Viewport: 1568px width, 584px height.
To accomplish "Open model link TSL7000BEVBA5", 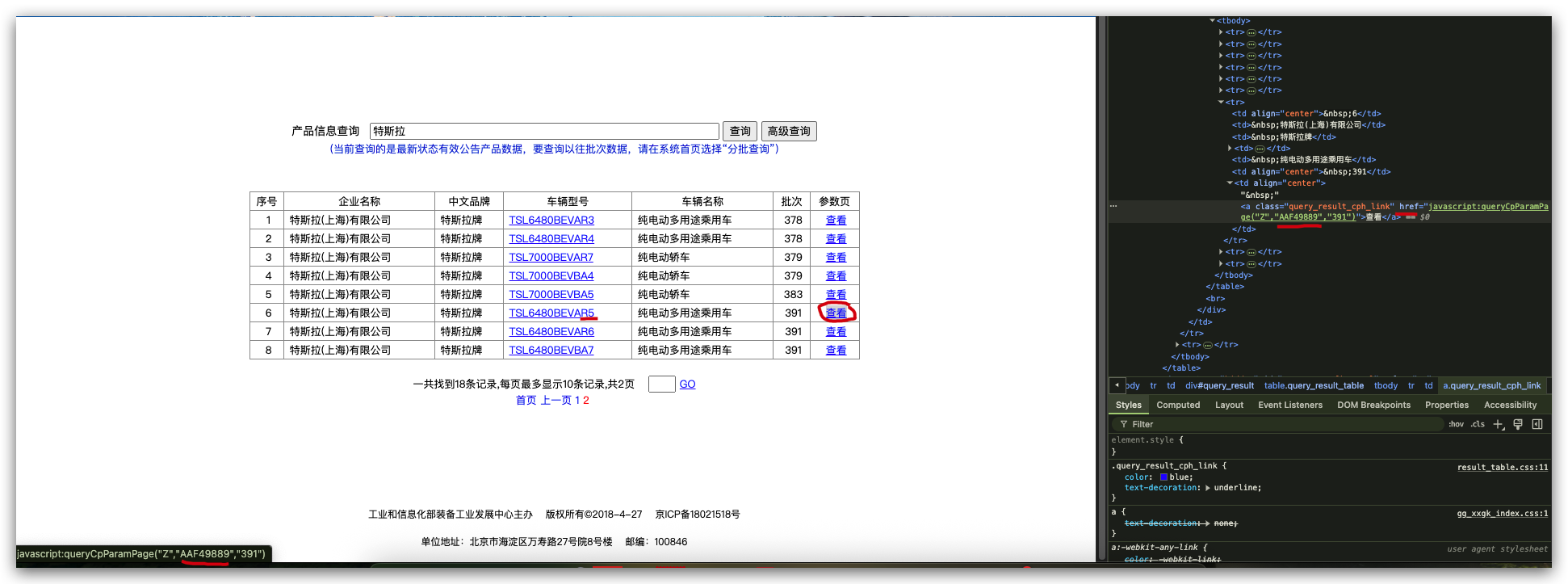I will point(551,295).
